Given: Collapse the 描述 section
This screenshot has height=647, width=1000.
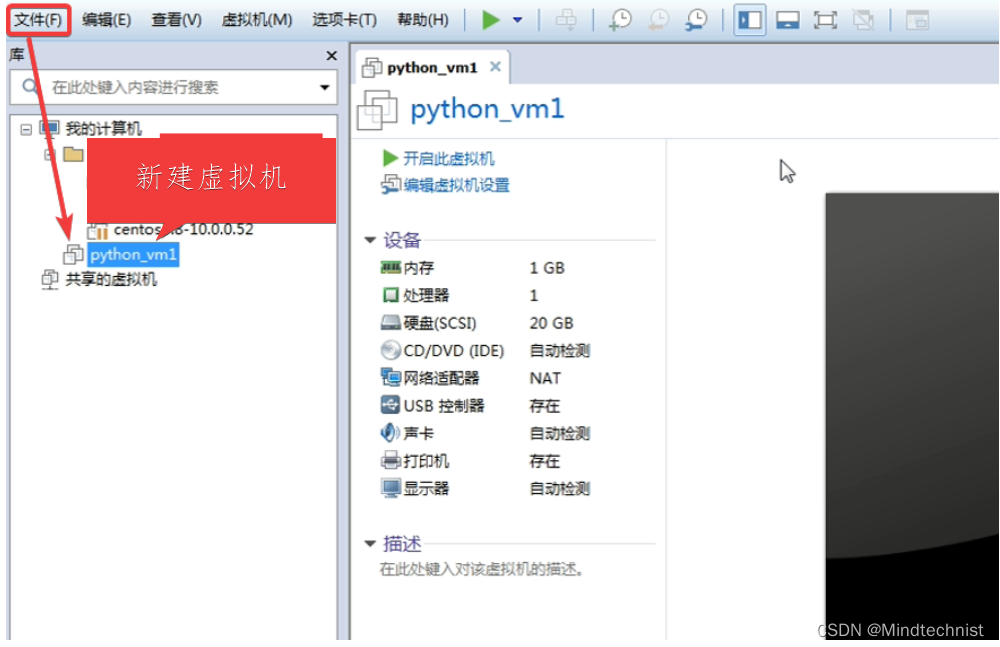Looking at the screenshot, I should 370,544.
